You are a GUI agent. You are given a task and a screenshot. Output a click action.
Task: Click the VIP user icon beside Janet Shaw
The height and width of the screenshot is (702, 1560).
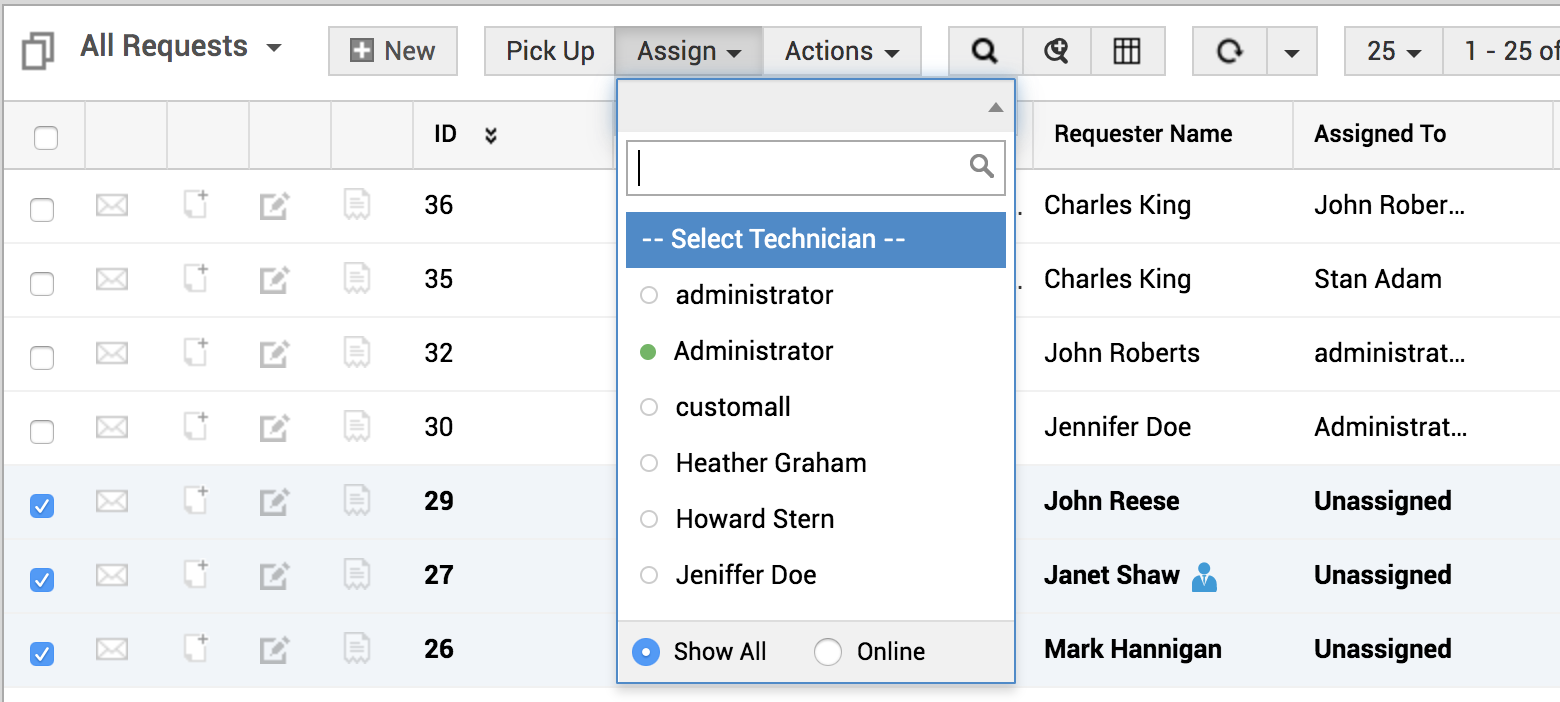coord(1205,576)
